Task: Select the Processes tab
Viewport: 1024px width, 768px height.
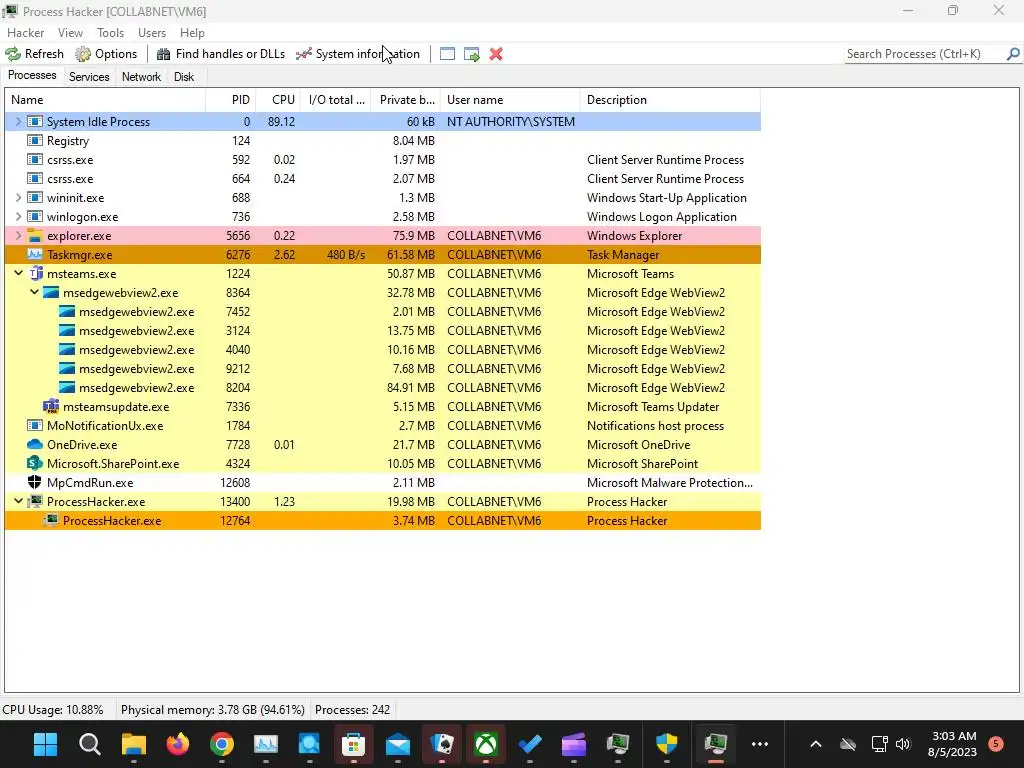Action: pyautogui.click(x=32, y=76)
